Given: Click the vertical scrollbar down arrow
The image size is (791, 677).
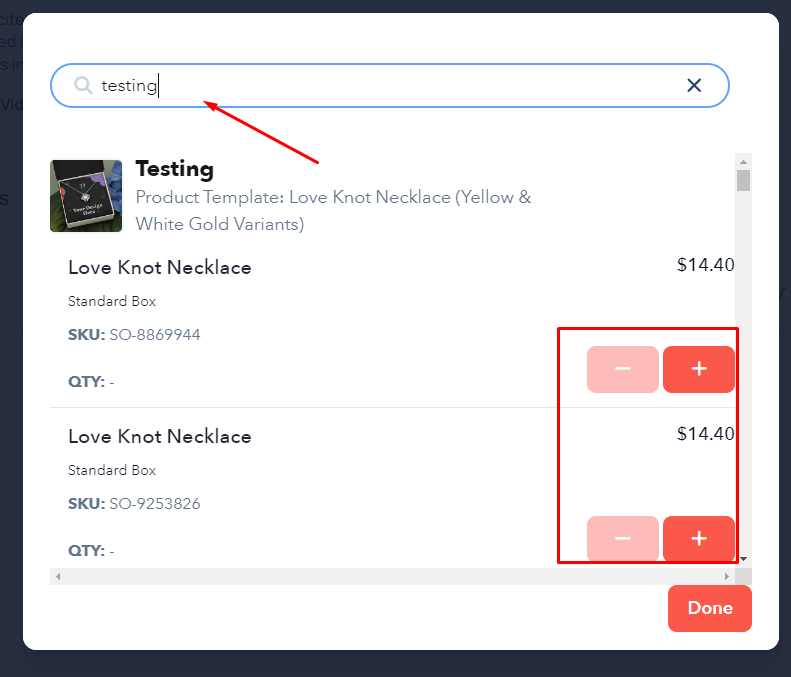Looking at the screenshot, I should pyautogui.click(x=744, y=559).
